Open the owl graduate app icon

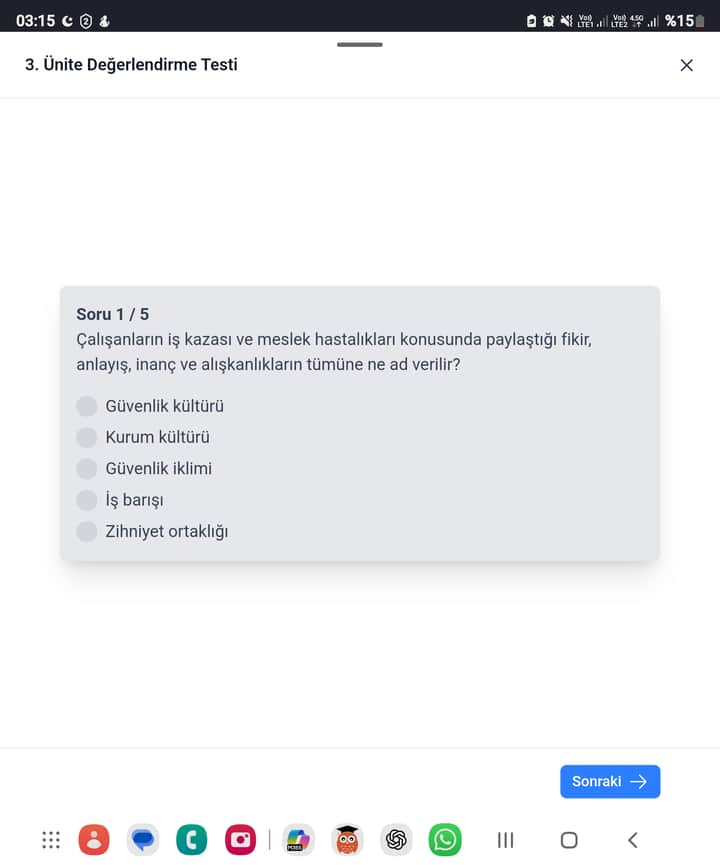click(x=347, y=840)
